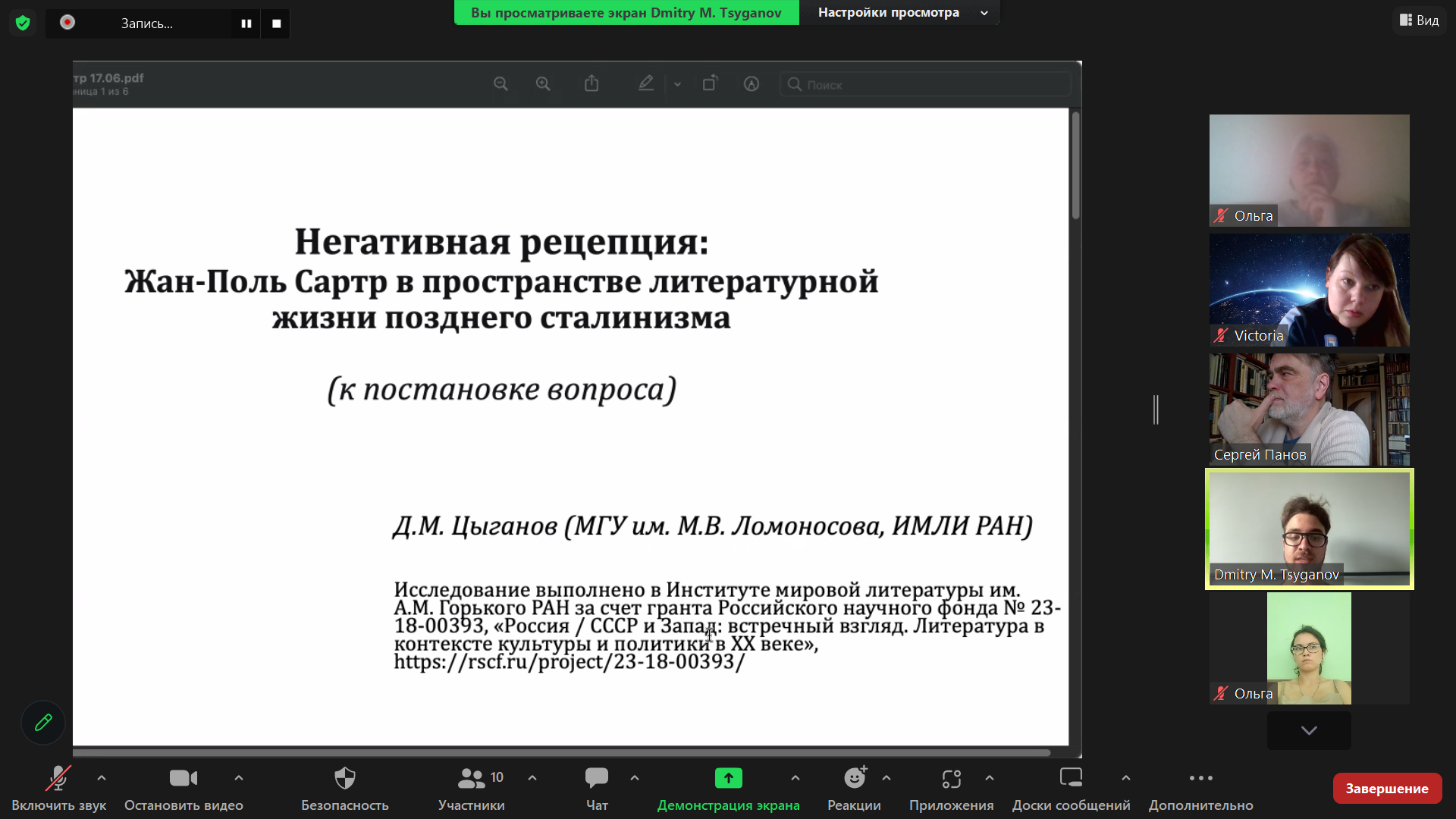Screen dimensions: 1456x819
Task: Expand the chevron next to Приложения
Action: click(990, 778)
